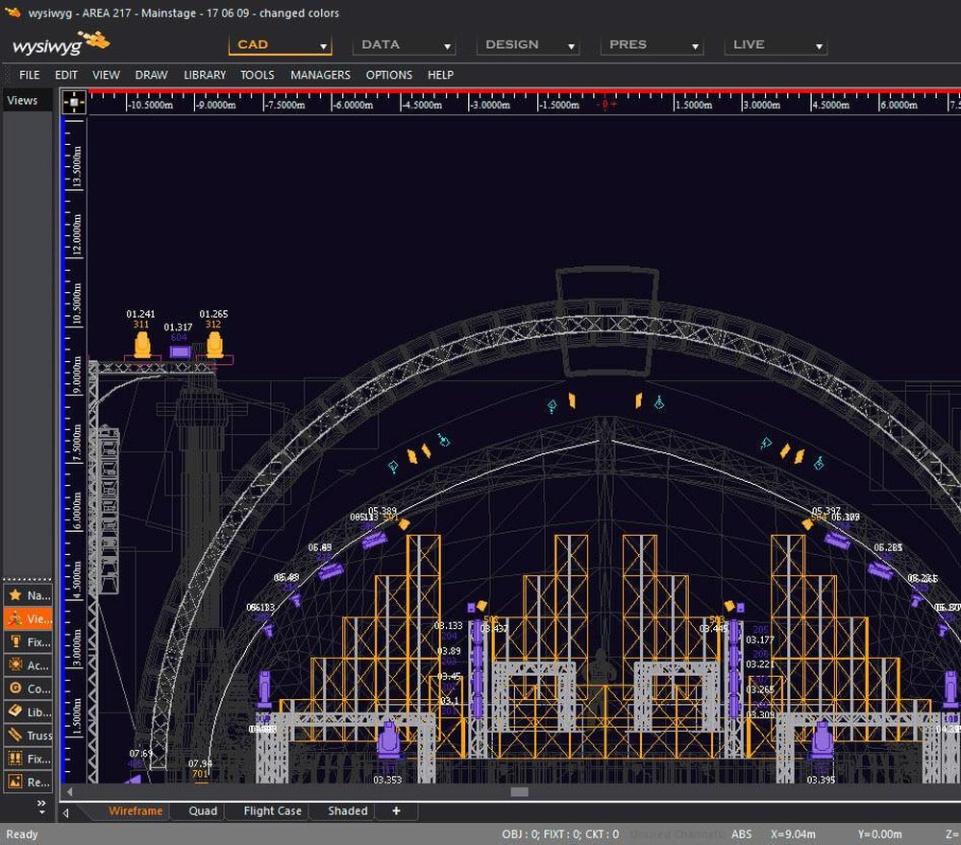Add a new view tab with plus
Image resolution: width=961 pixels, height=845 pixels.
tap(396, 811)
